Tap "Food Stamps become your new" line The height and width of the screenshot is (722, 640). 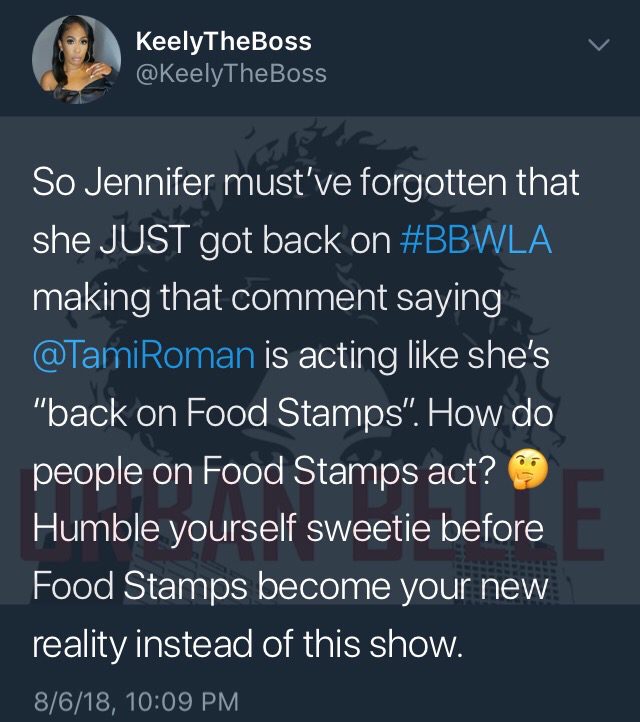[x=290, y=586]
